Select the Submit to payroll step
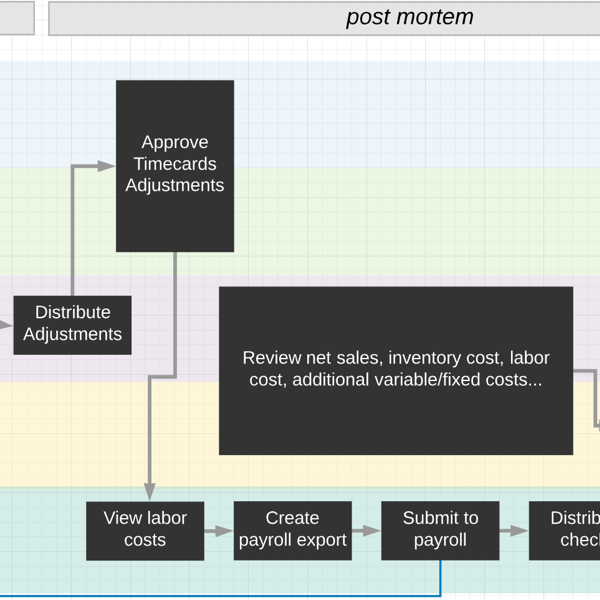The image size is (600, 600). coord(440,530)
